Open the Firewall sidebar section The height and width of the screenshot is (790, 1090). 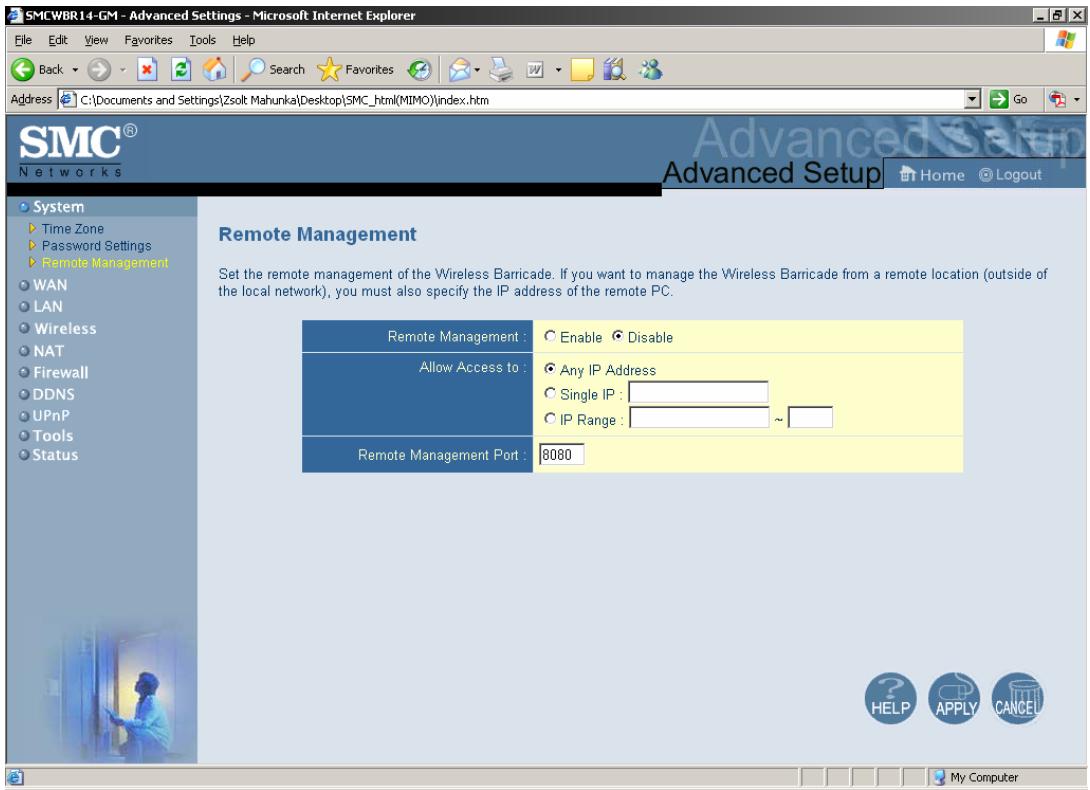pyautogui.click(x=60, y=373)
